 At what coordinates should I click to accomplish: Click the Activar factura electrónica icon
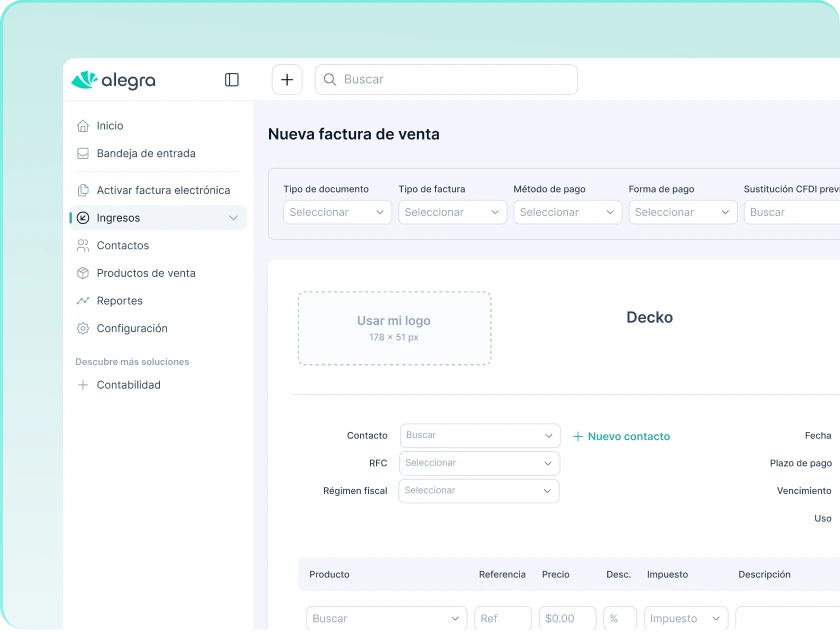pyautogui.click(x=83, y=190)
